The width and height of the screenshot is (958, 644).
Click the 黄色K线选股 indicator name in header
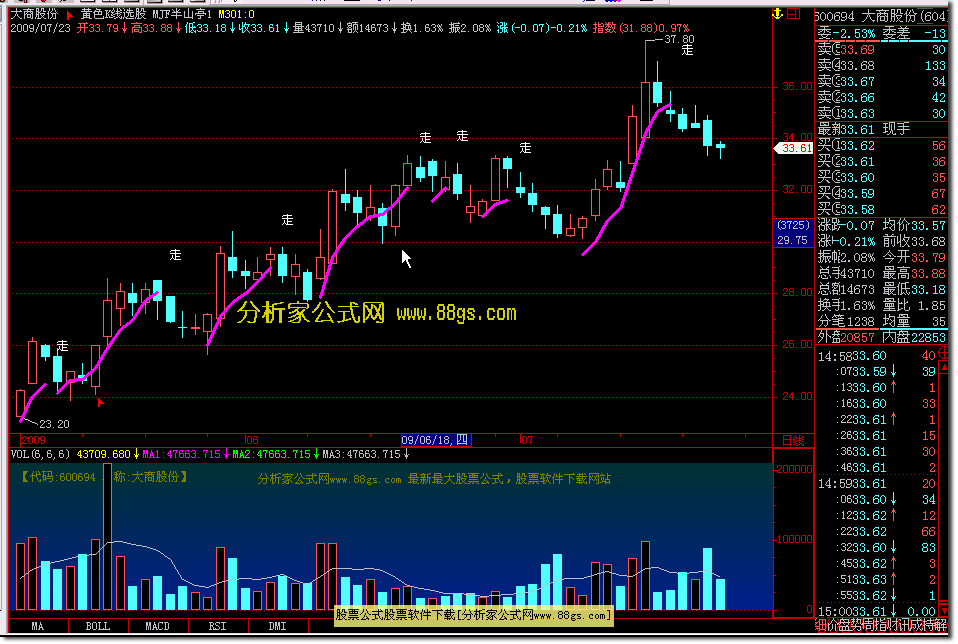(114, 14)
